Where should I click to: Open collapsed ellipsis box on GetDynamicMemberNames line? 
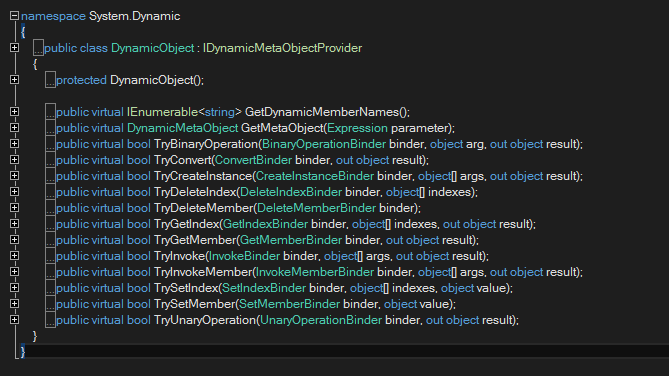coord(50,112)
